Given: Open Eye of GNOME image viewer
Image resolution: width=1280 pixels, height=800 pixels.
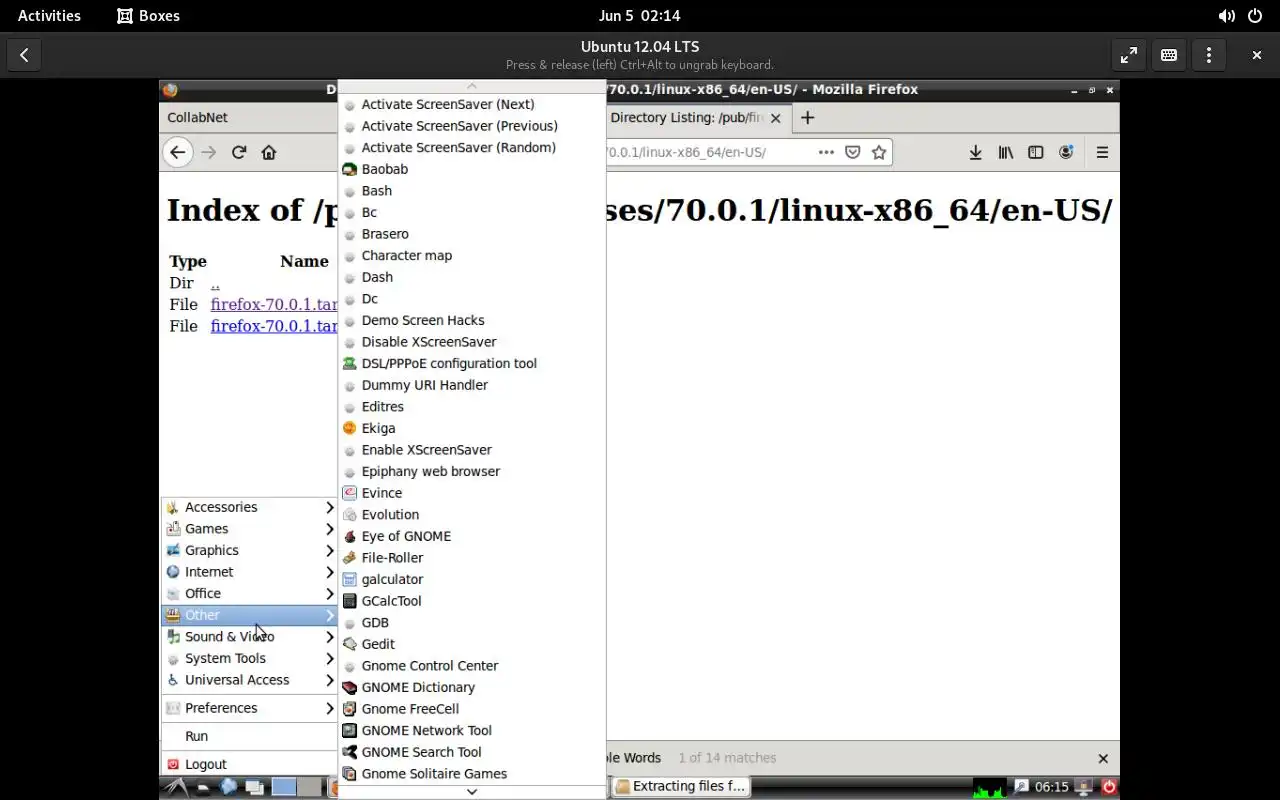Looking at the screenshot, I should pyautogui.click(x=471, y=536).
